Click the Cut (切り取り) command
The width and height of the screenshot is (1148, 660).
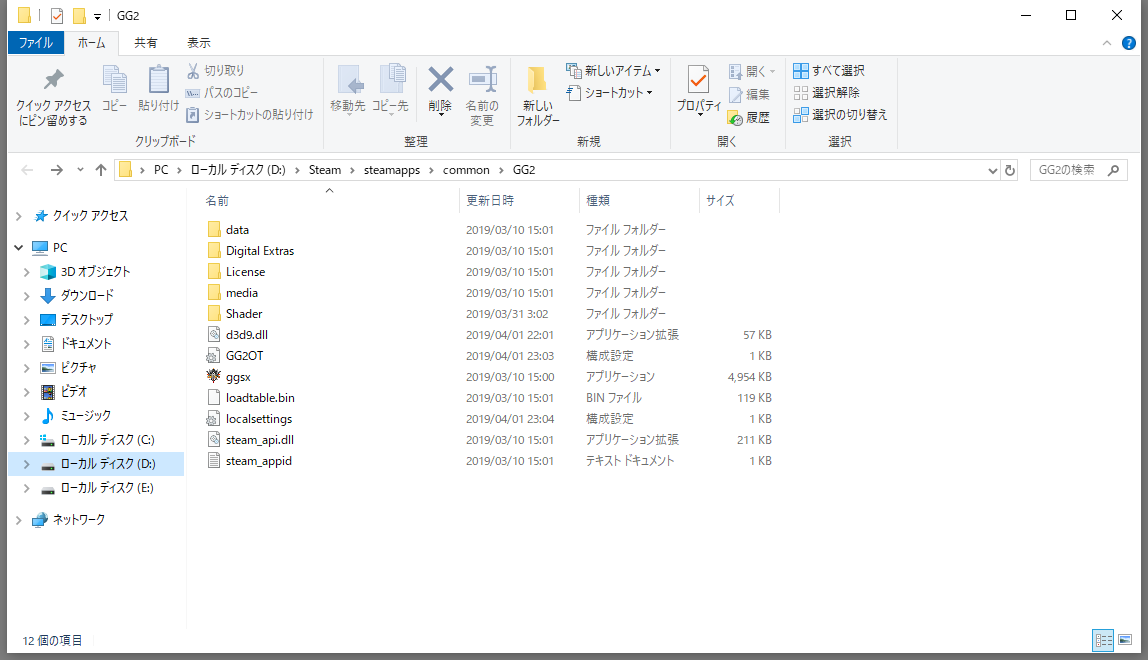pyautogui.click(x=216, y=70)
